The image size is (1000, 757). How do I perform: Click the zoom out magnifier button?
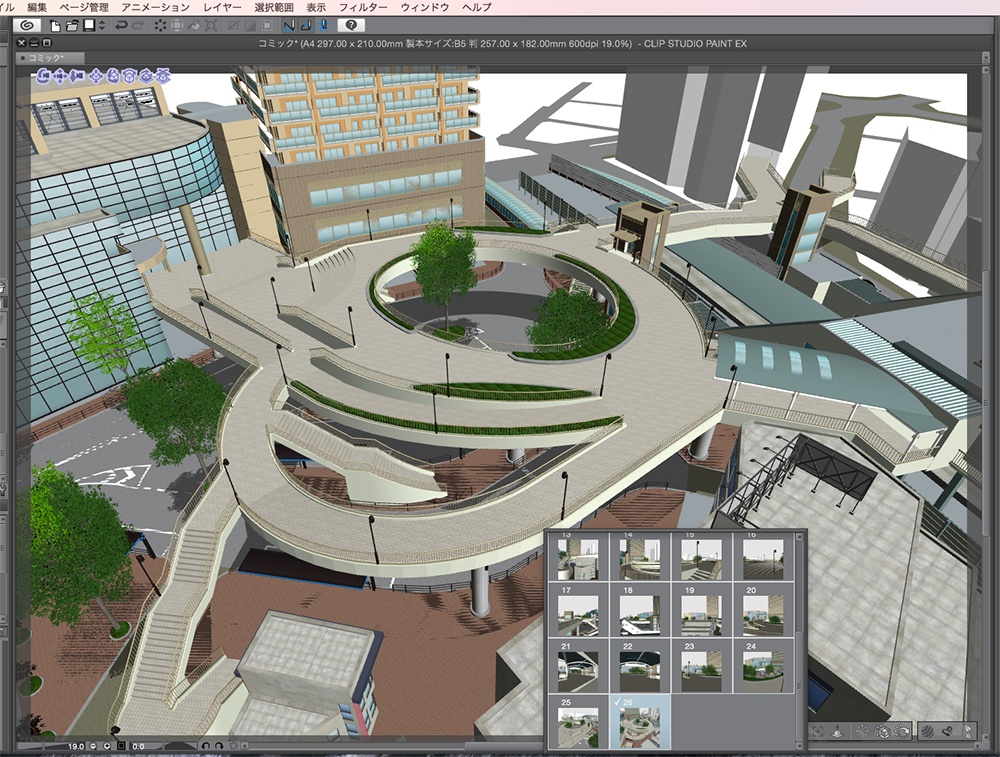tap(93, 746)
